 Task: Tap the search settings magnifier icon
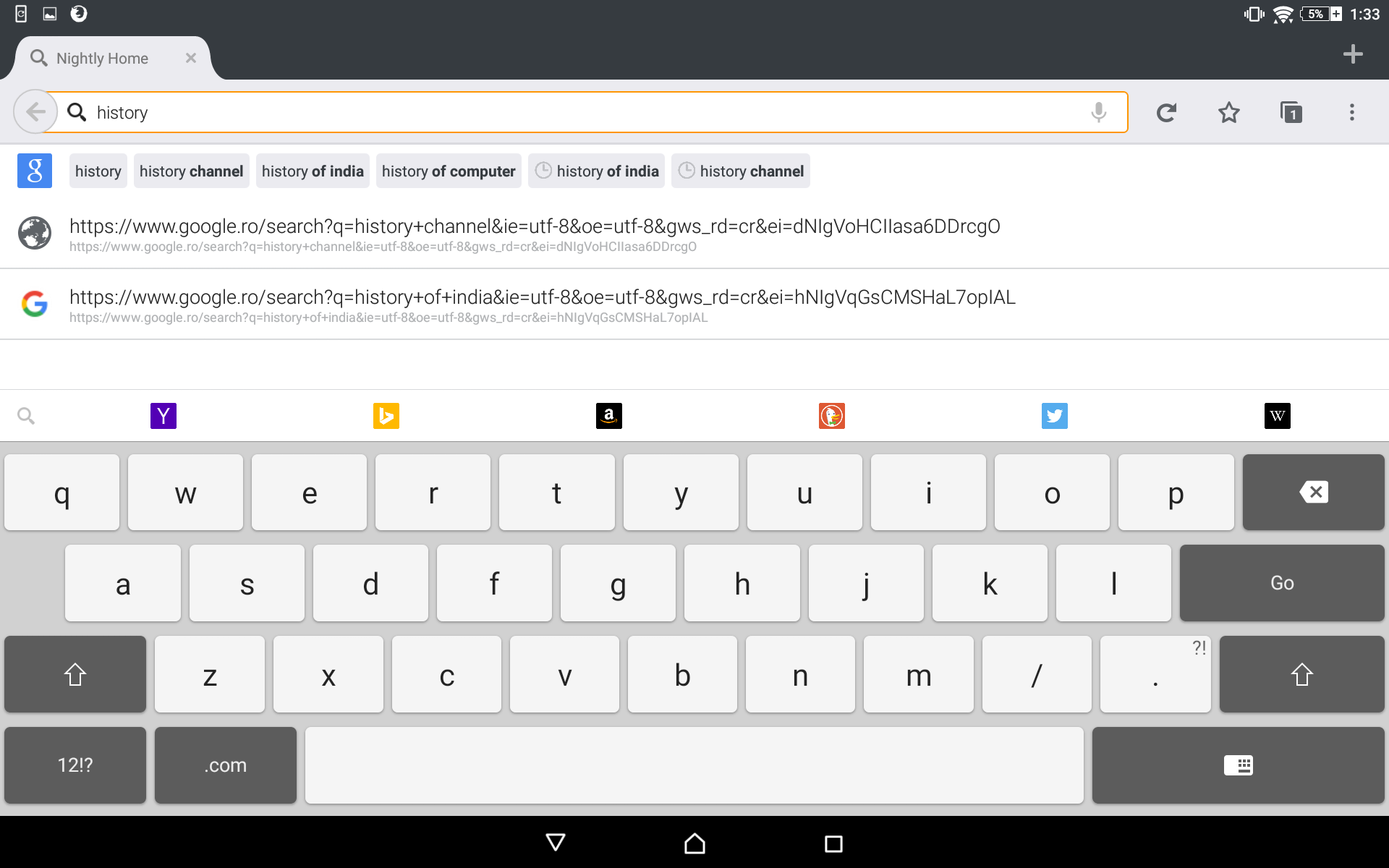[x=26, y=416]
